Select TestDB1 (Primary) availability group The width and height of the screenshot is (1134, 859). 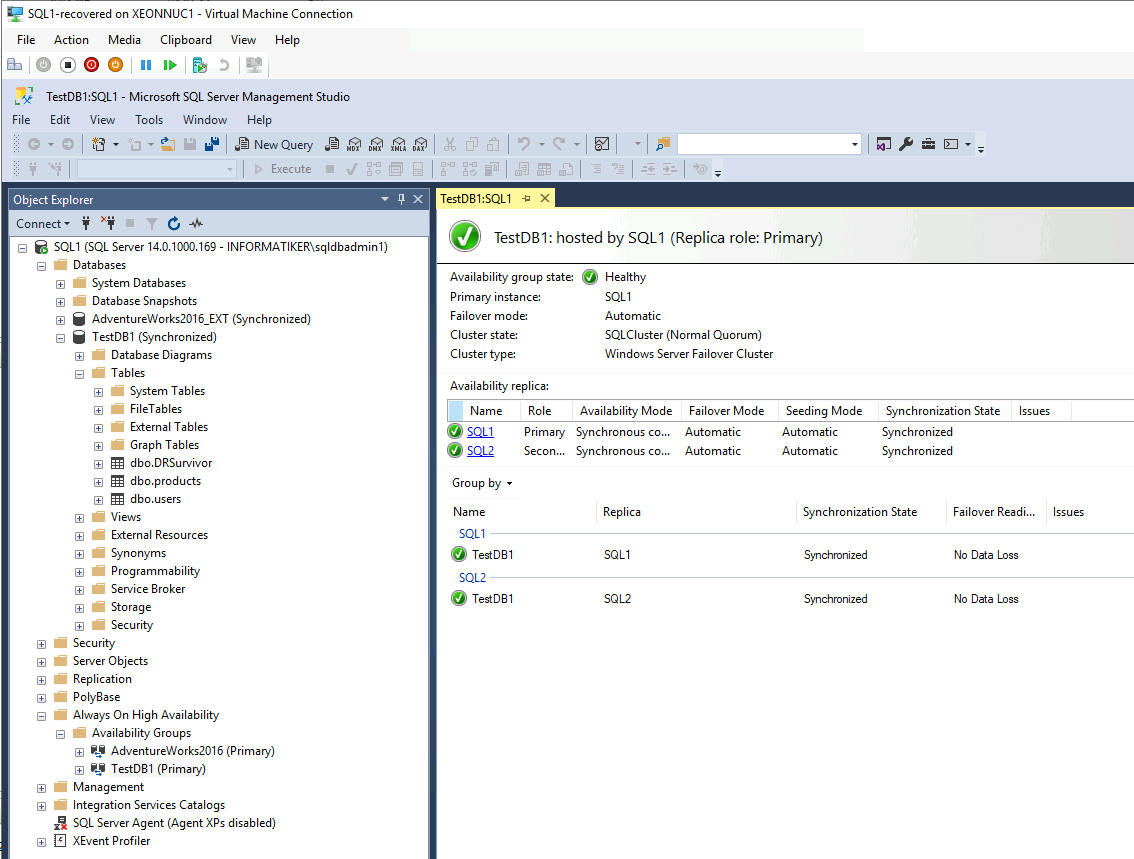click(x=158, y=769)
